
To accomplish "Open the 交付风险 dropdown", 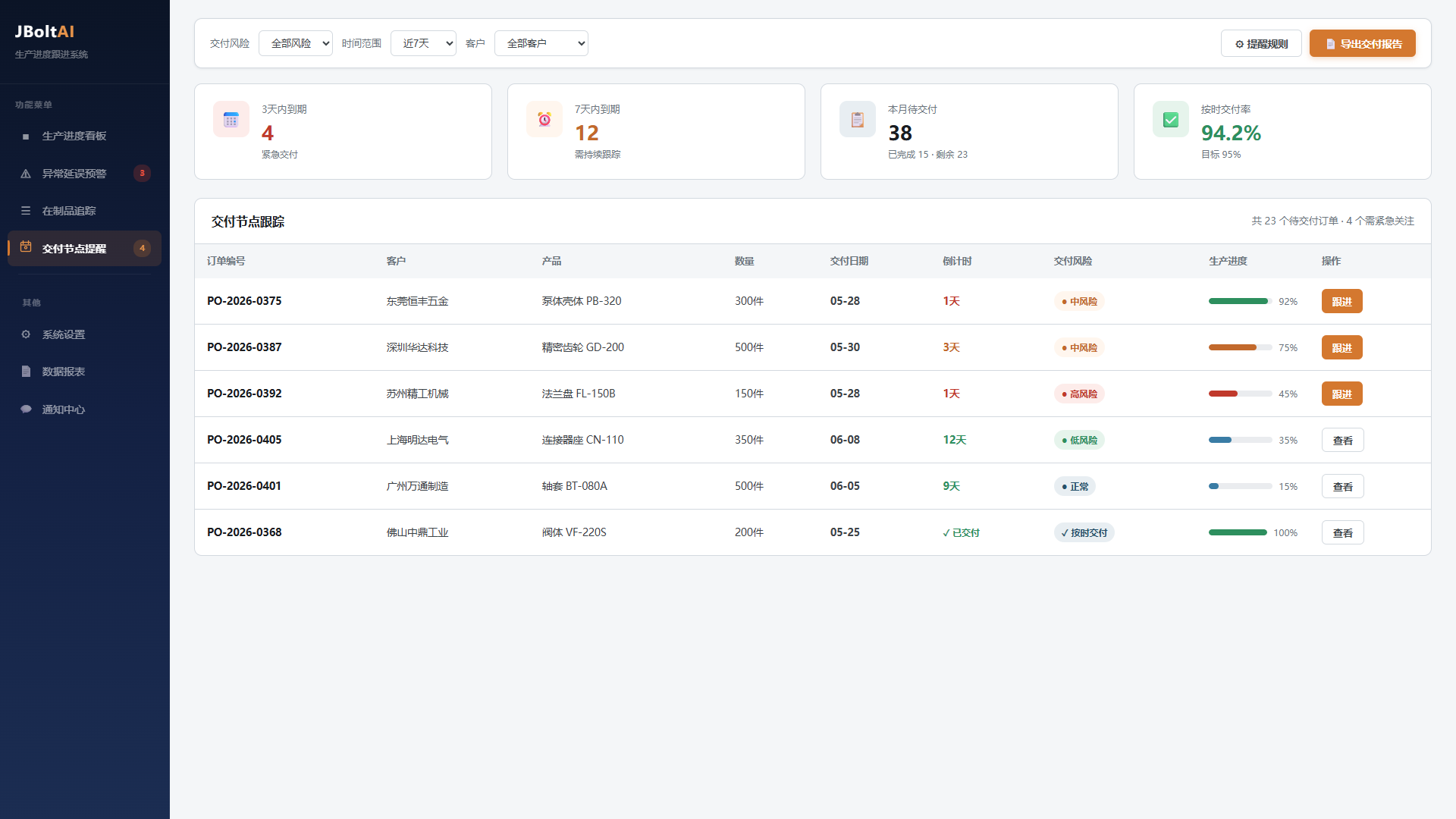I will pos(296,43).
